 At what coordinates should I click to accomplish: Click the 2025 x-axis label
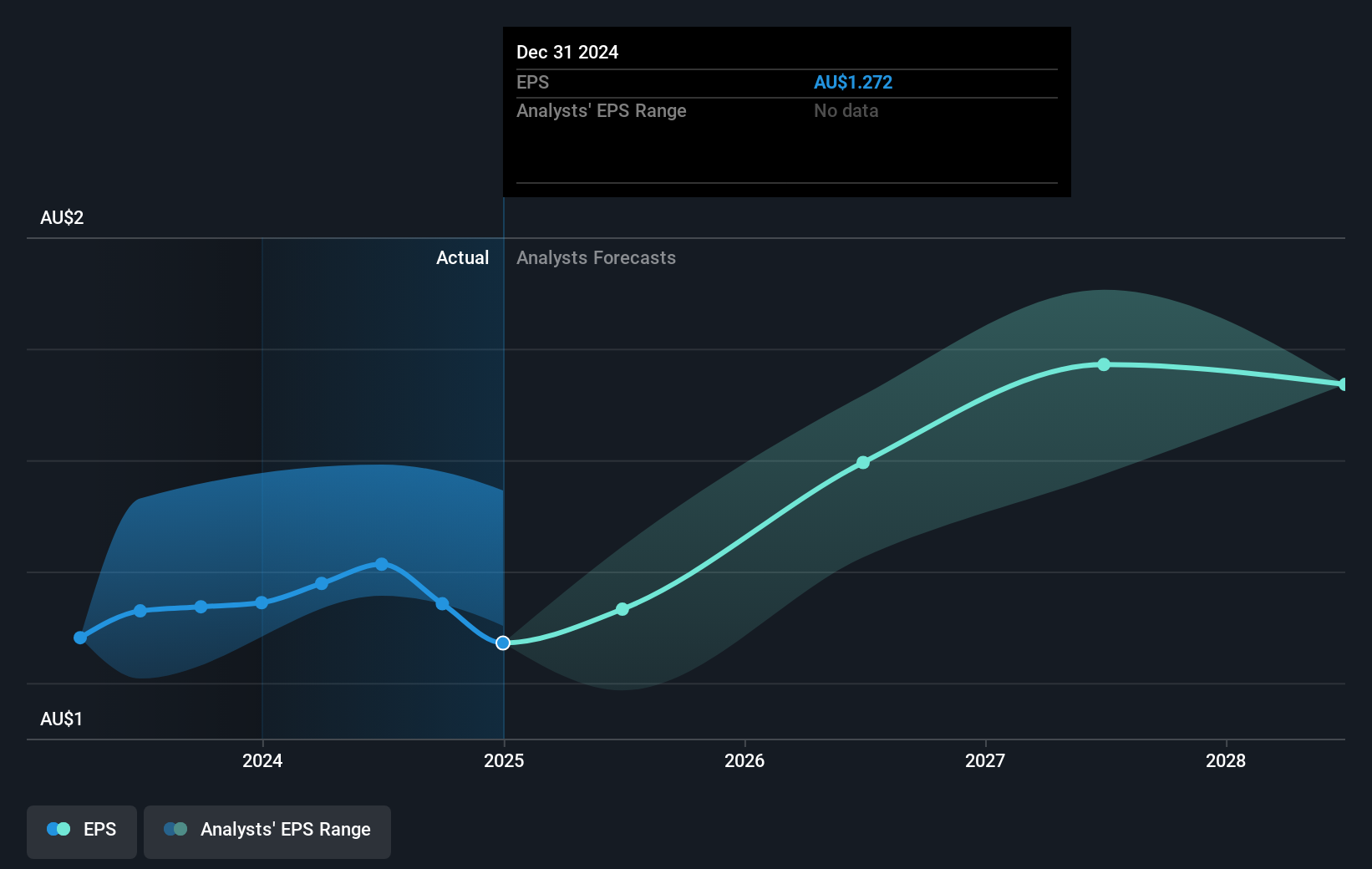point(504,760)
